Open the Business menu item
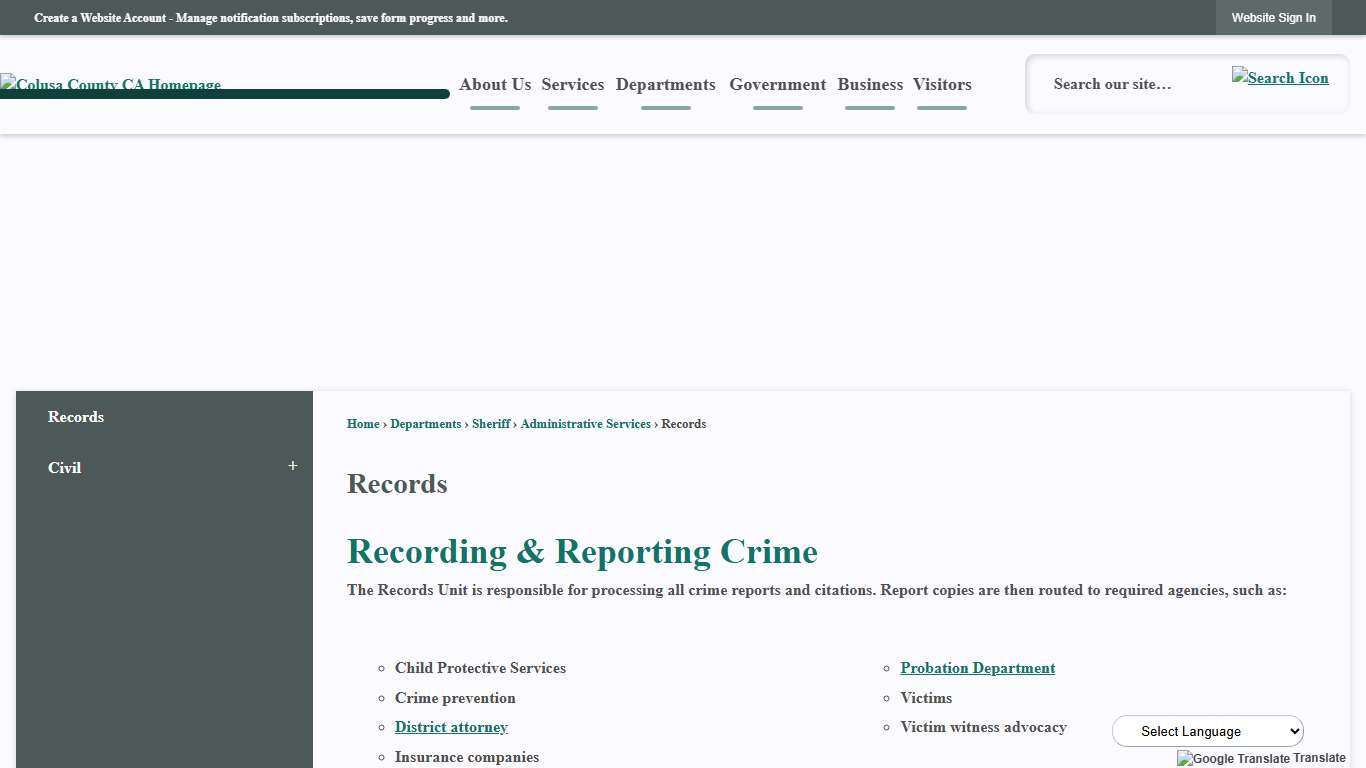This screenshot has height=768, width=1366. (869, 85)
